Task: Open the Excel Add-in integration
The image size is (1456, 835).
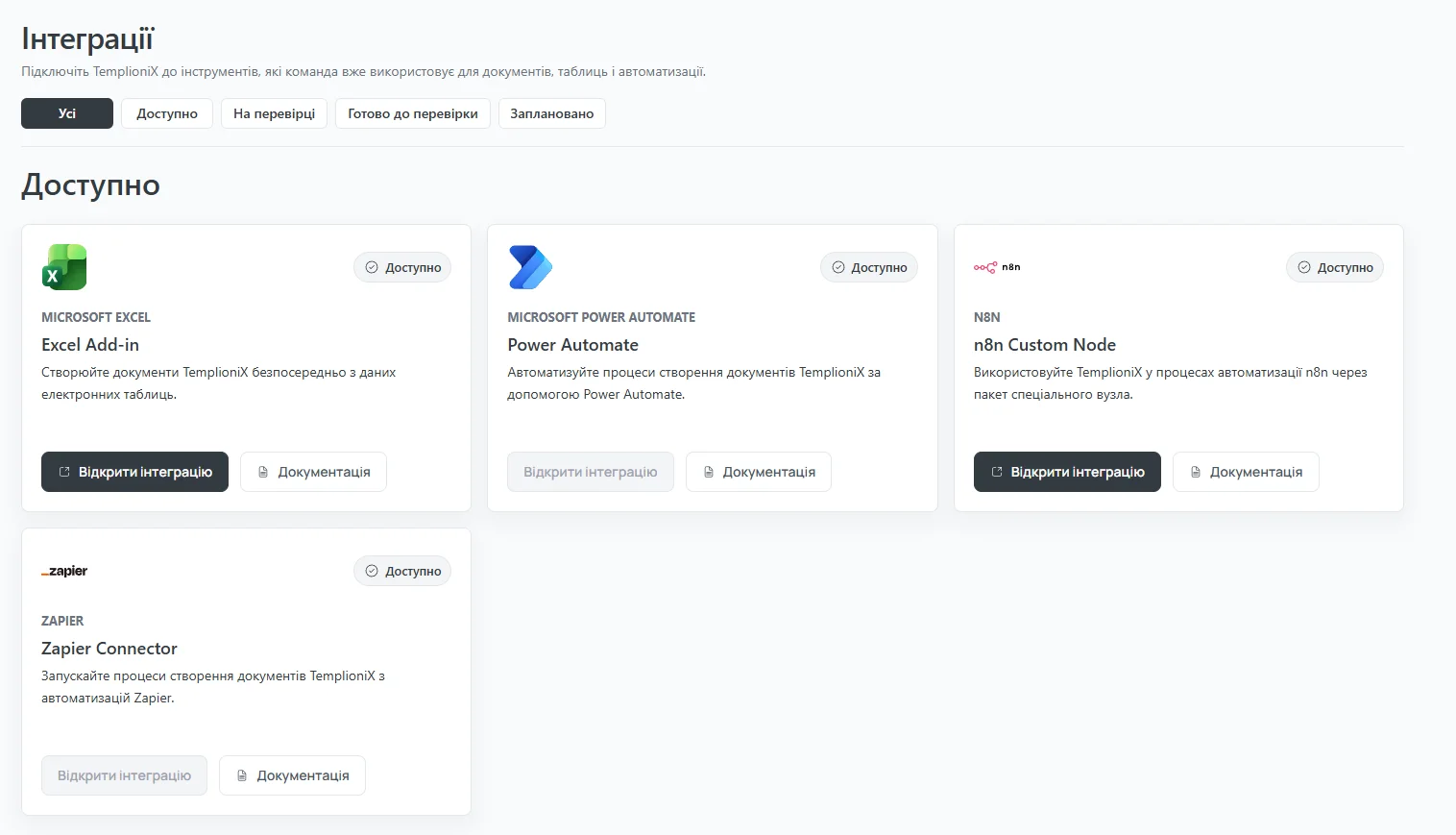Action: (x=134, y=472)
